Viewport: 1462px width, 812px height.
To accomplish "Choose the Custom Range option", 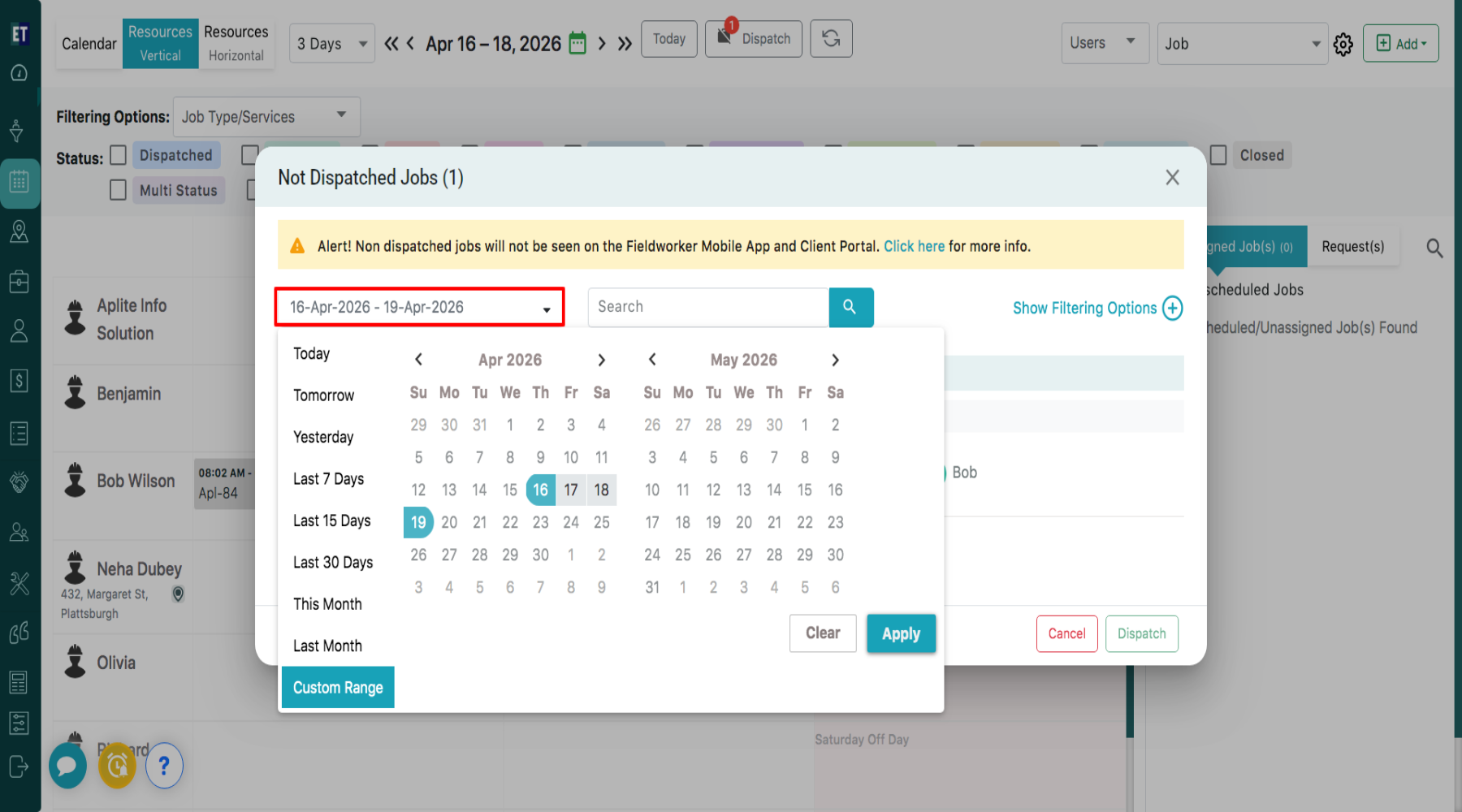I will 338,688.
